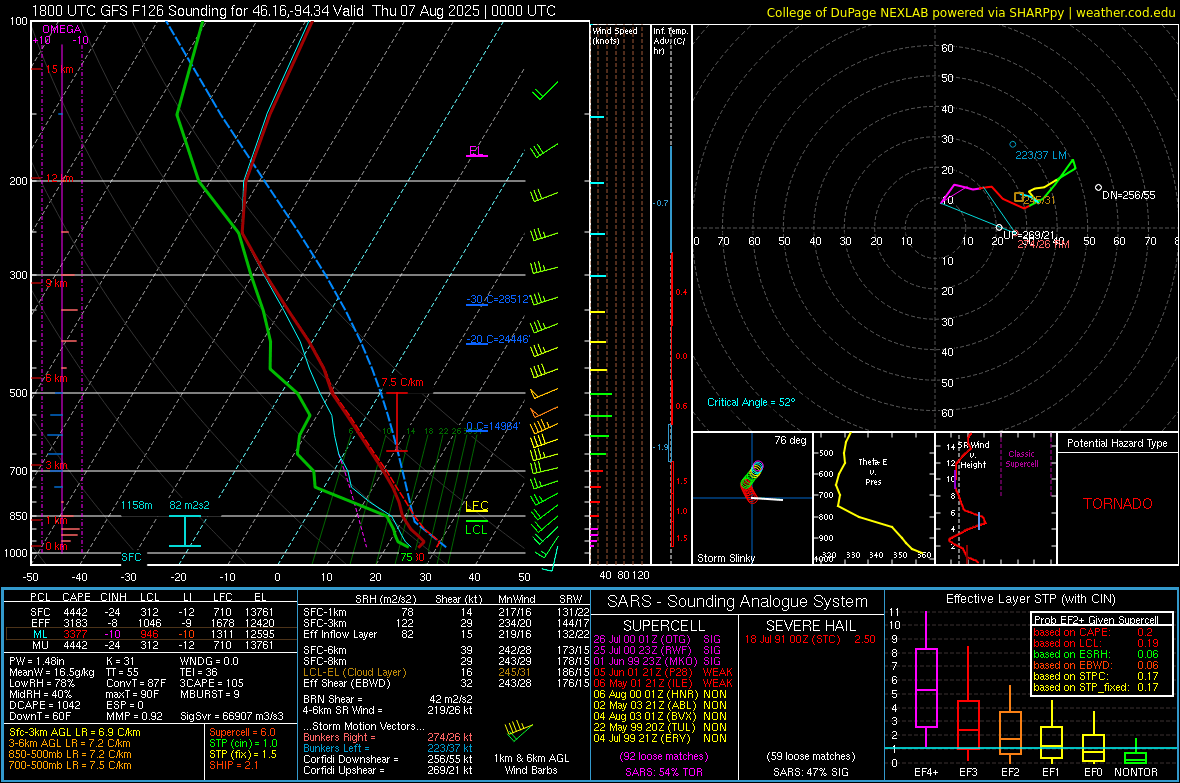Click the 0 C=14984' freezing level label
Screen dimensions: 1180x783
click(x=493, y=426)
